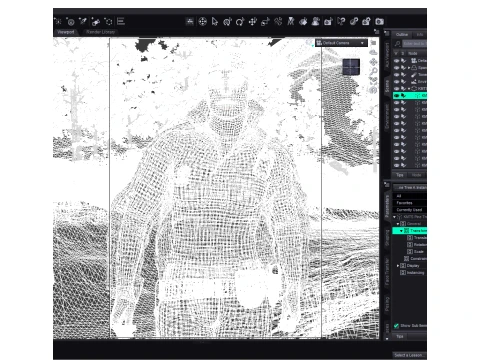Open viewport options menu beside Default Camera
This screenshot has height=360, width=480.
tap(374, 43)
